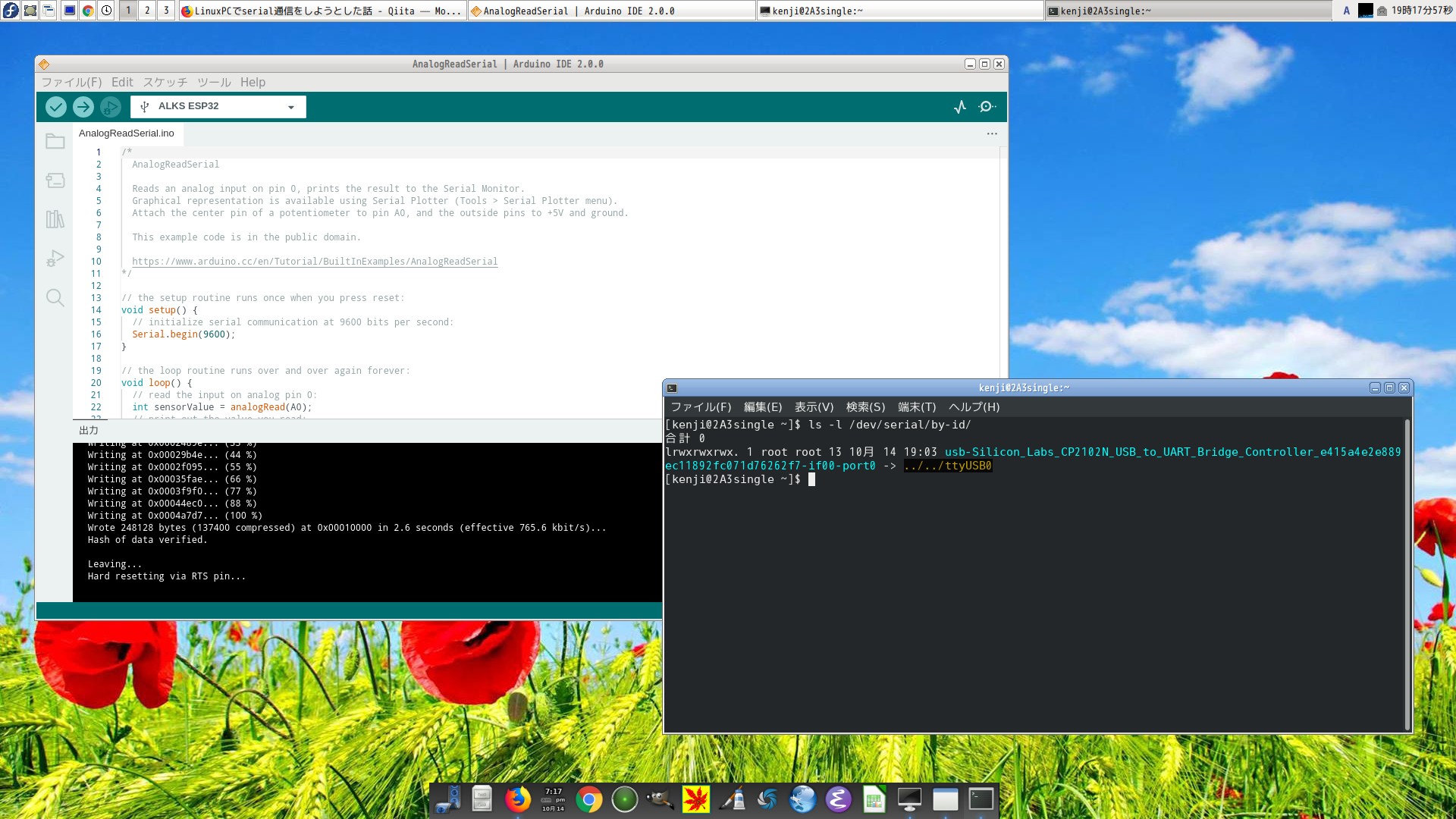Select the AnalogReadSerial.ino editor tab

tap(127, 133)
